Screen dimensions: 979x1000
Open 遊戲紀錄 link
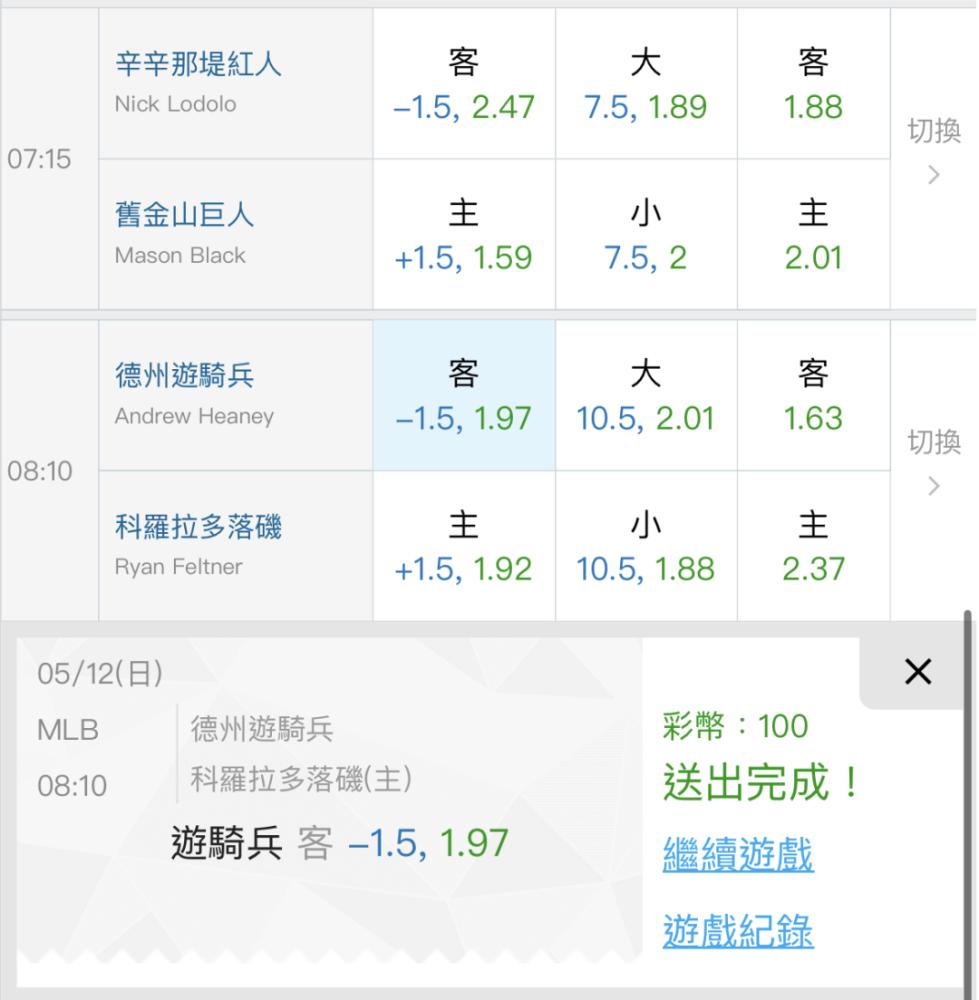738,931
